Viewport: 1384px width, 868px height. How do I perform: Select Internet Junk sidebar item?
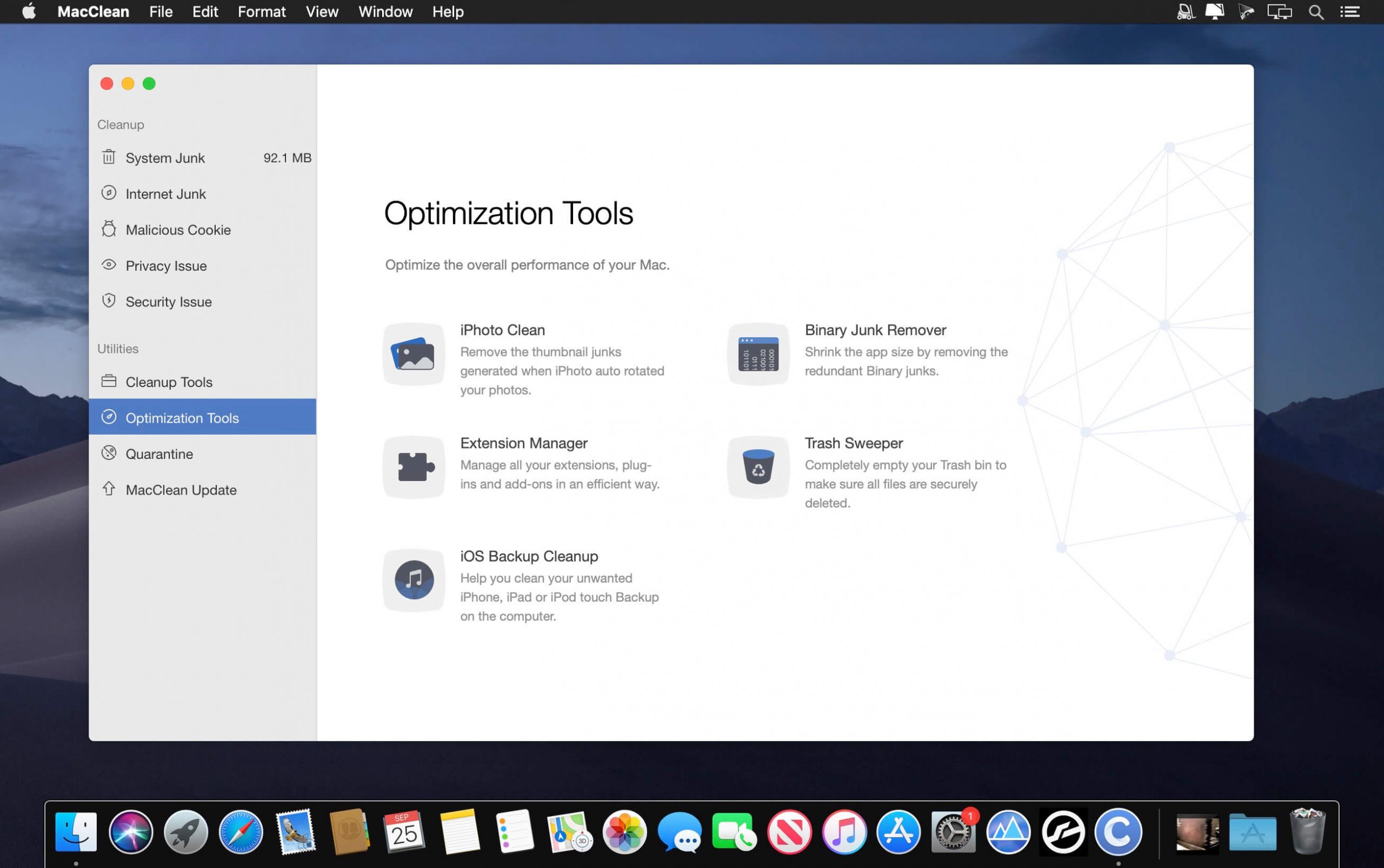click(x=165, y=194)
